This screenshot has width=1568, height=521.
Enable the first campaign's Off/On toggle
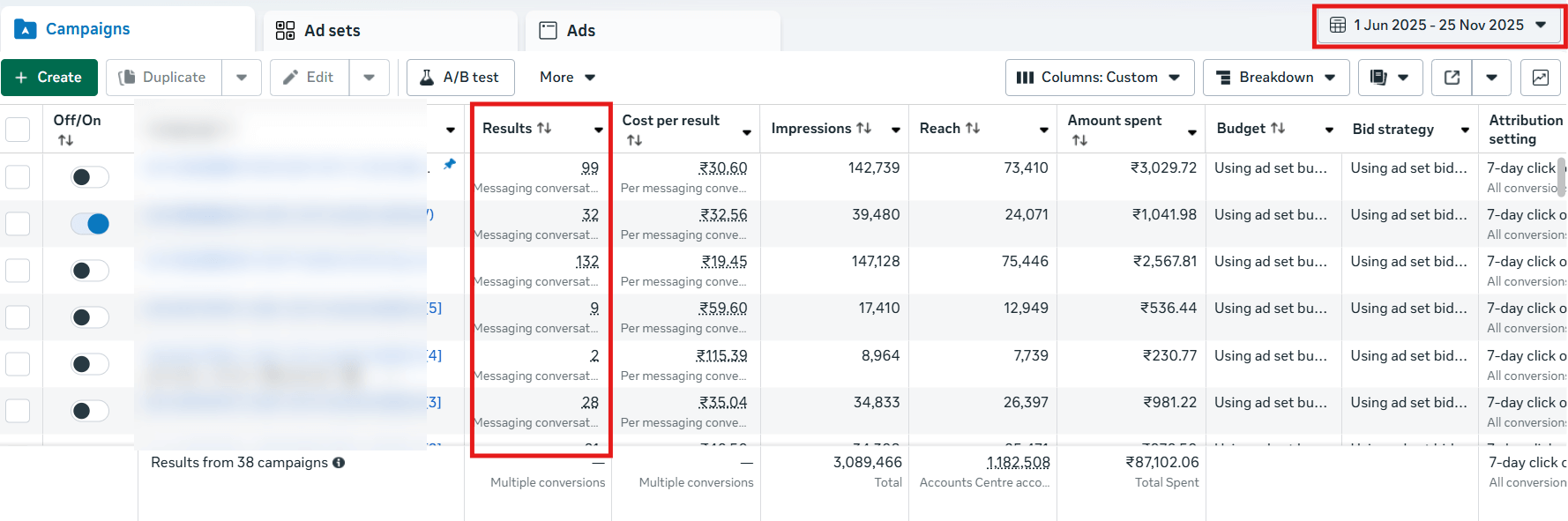click(x=90, y=177)
